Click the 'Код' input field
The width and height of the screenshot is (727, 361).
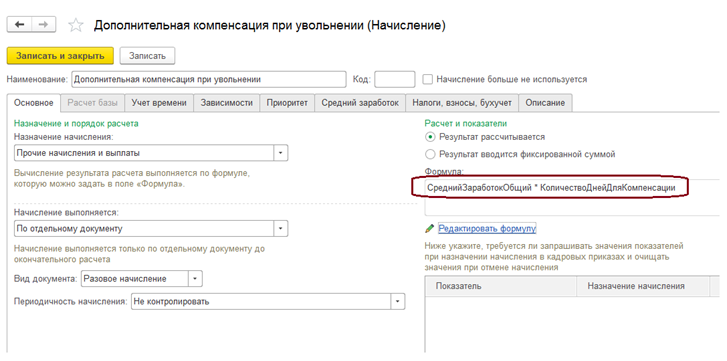(395, 79)
